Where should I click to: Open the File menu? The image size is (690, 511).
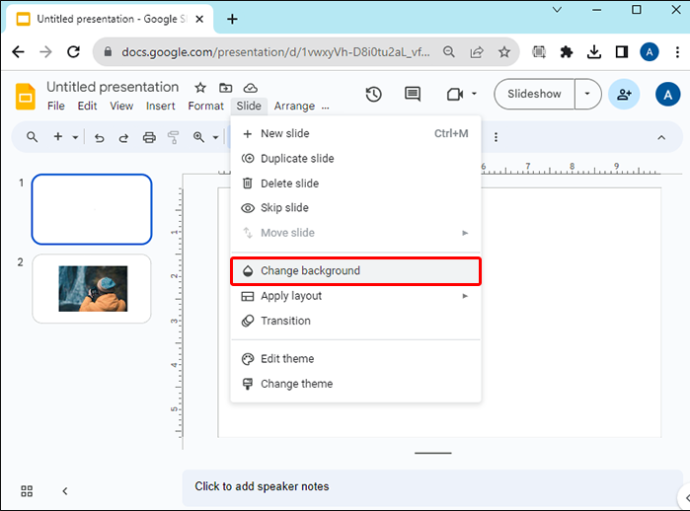[56, 106]
